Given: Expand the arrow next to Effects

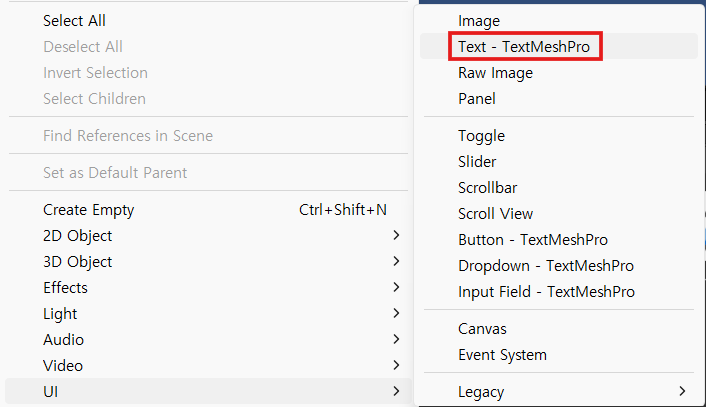Looking at the screenshot, I should click(x=396, y=287).
